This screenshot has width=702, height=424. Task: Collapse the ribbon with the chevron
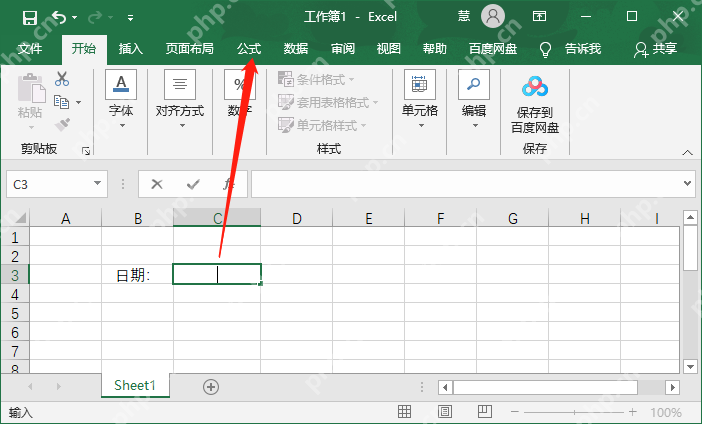tap(687, 153)
